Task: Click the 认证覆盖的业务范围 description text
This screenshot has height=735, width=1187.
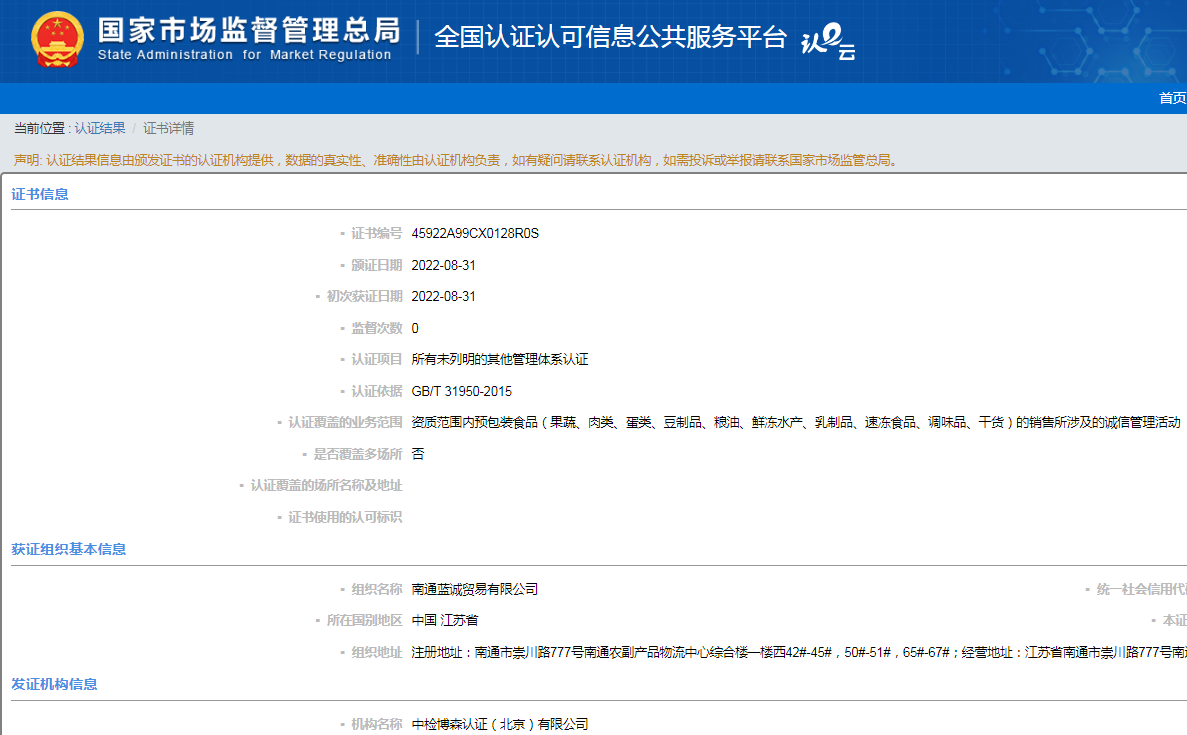Action: pos(796,422)
